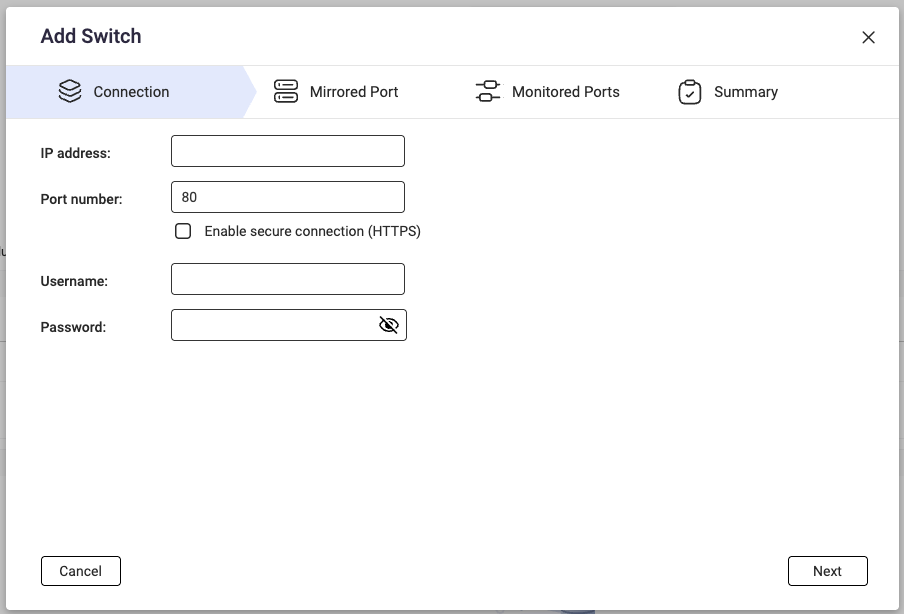
Task: Open the Monitored Ports tab label
Action: tap(565, 92)
